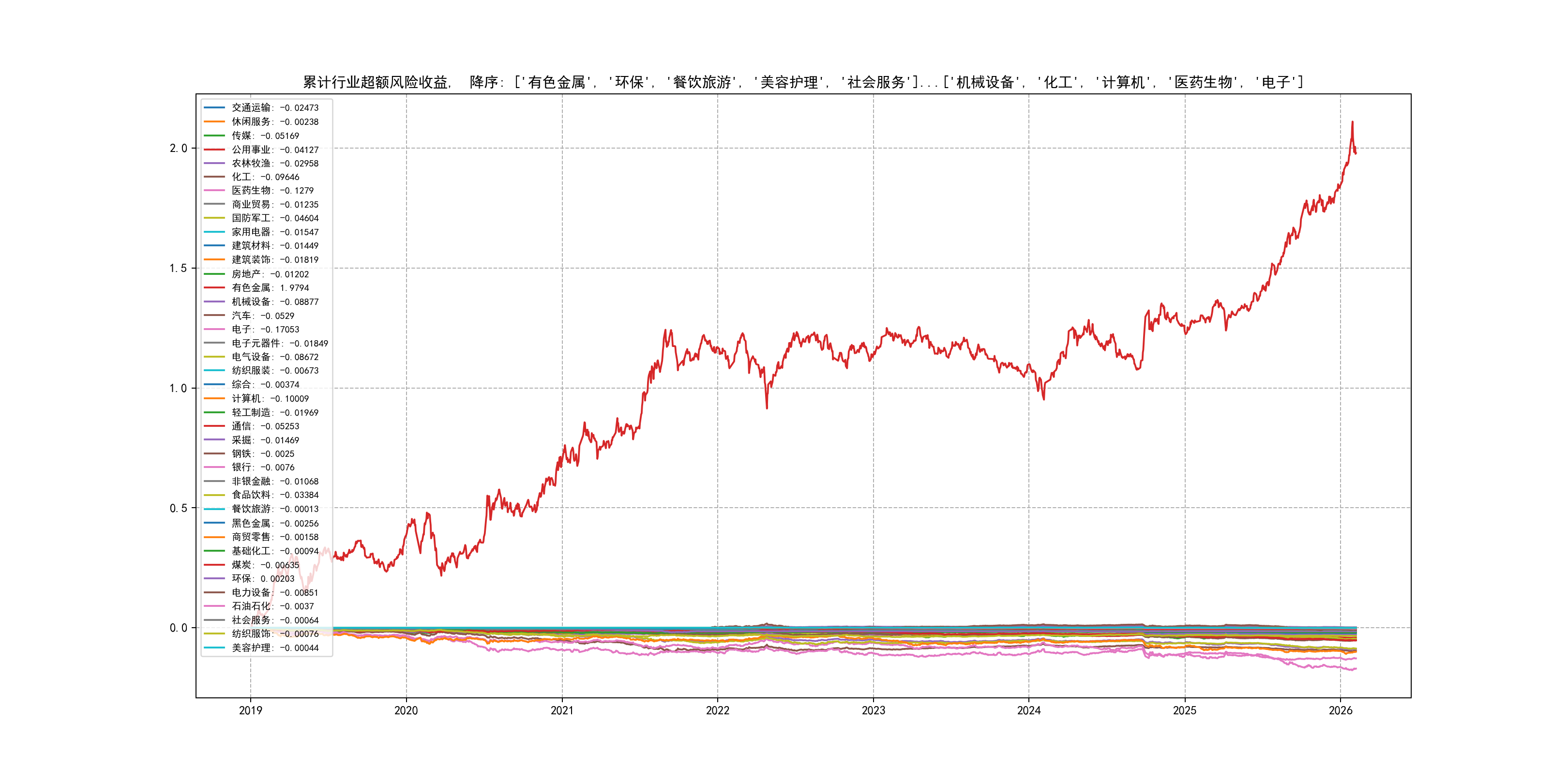Click the 食品饮料 legend entry label
The height and width of the screenshot is (784, 1568).
click(275, 495)
